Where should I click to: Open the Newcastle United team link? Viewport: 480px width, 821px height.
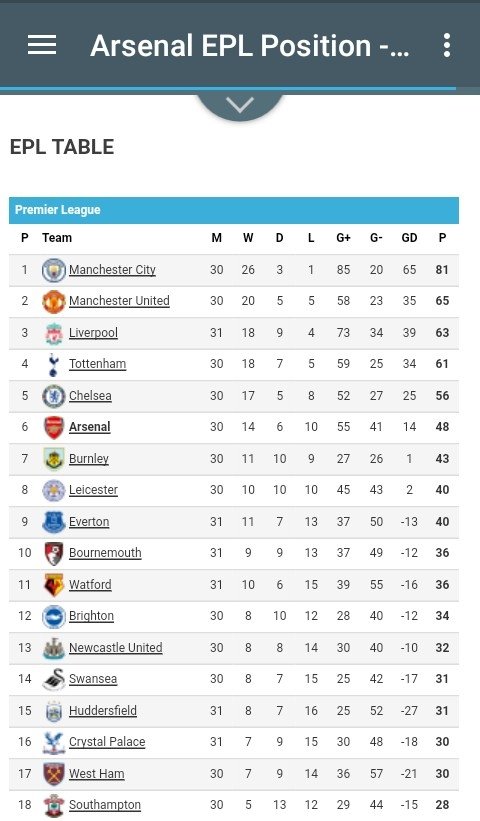point(116,648)
